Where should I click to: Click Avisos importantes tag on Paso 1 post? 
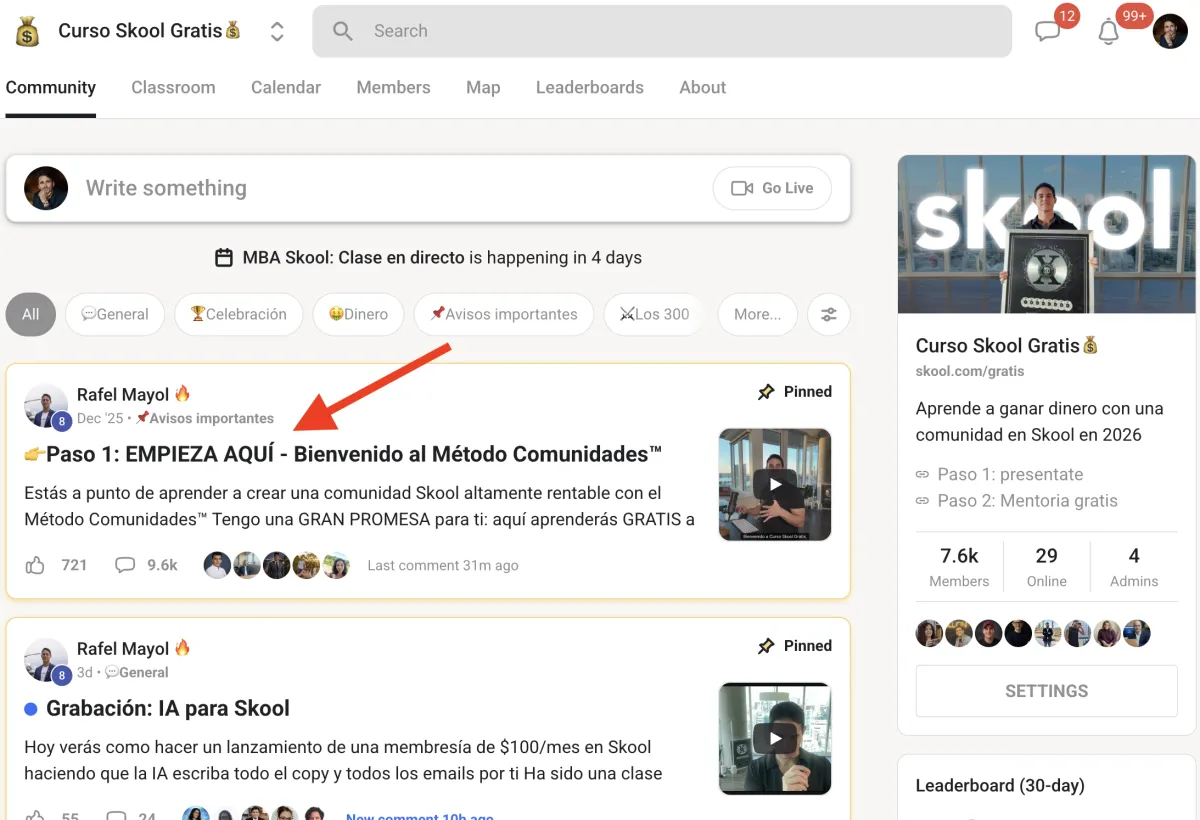point(205,418)
